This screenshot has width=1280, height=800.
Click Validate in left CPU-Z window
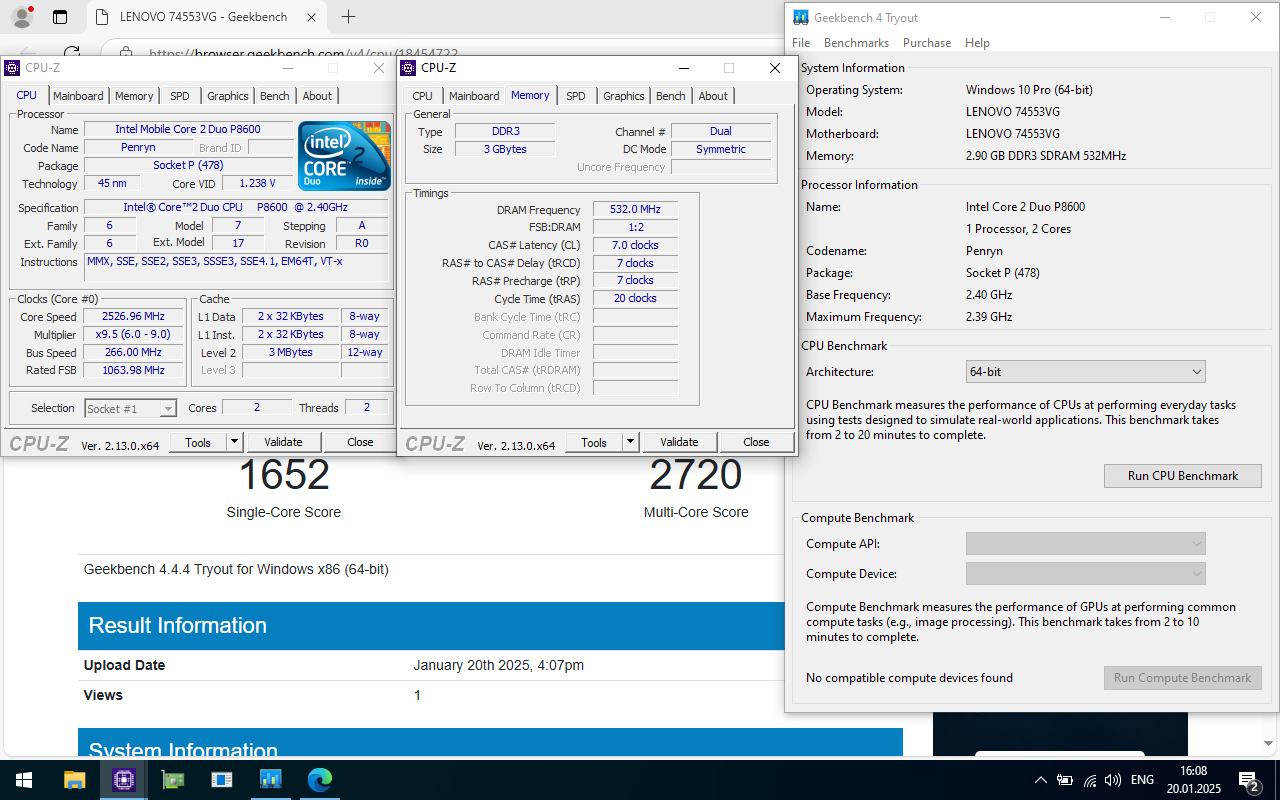(x=283, y=442)
